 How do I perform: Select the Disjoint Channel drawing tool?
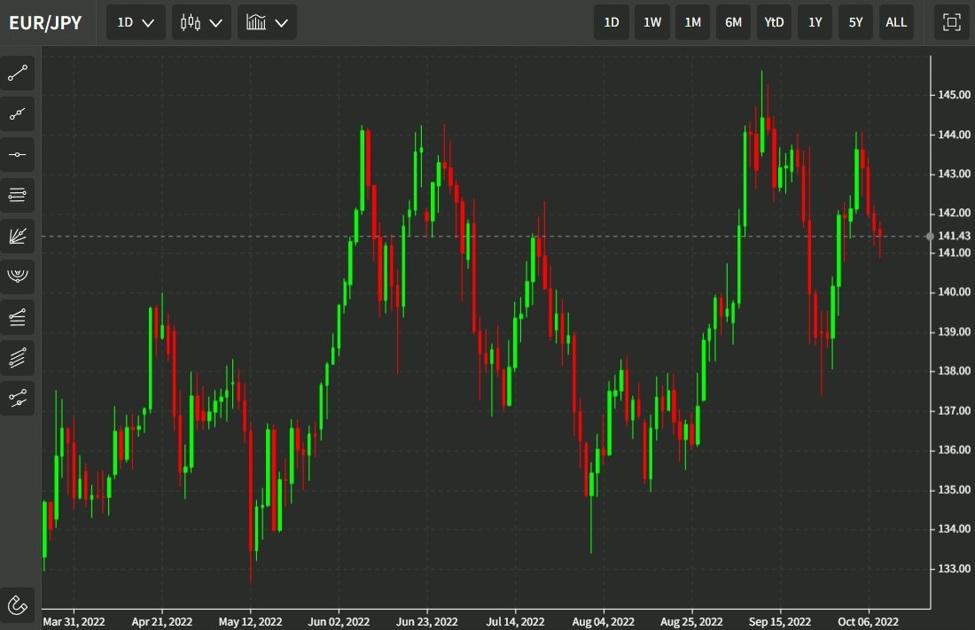[17, 397]
